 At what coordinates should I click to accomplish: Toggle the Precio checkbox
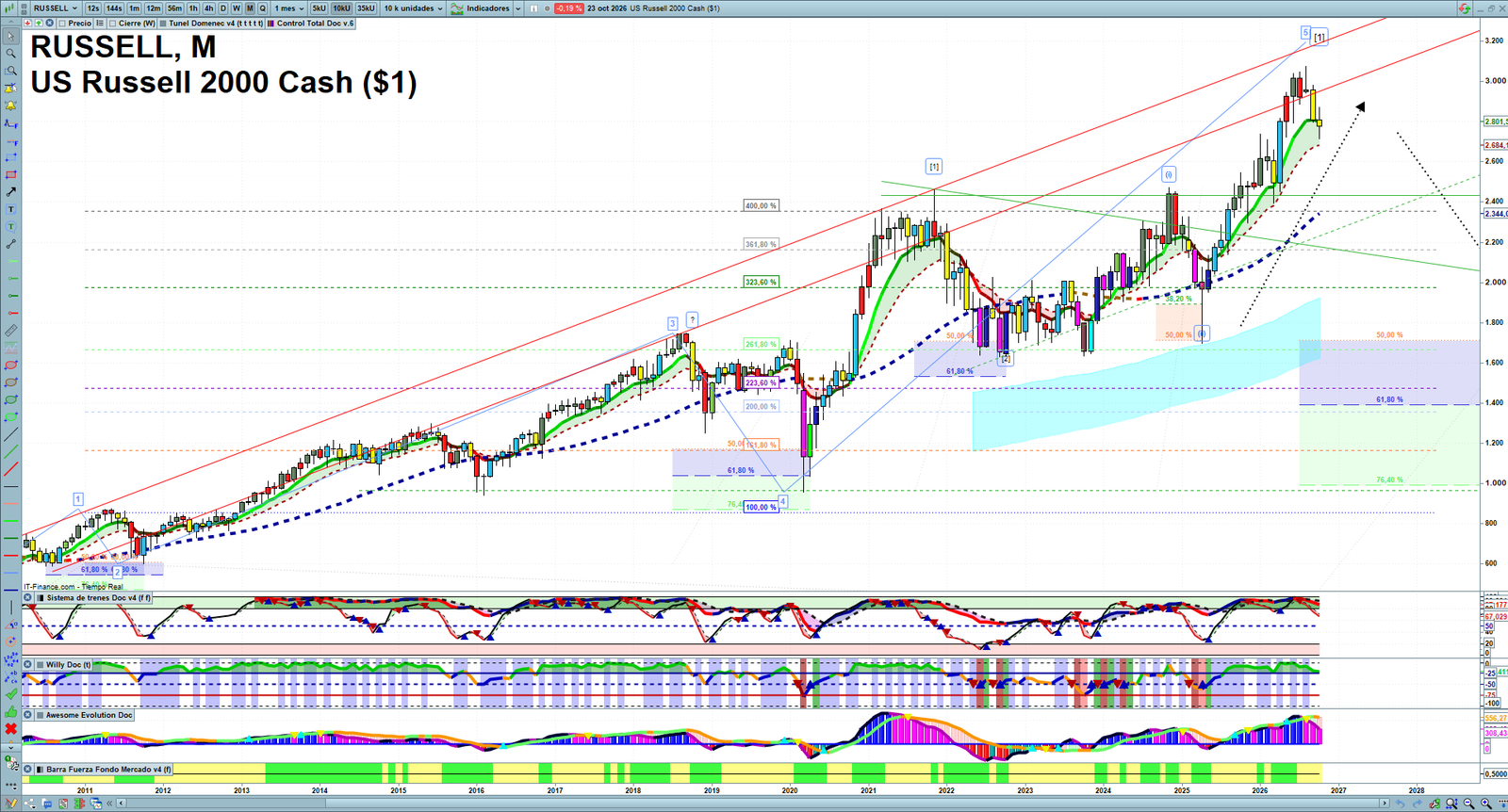pyautogui.click(x=62, y=23)
